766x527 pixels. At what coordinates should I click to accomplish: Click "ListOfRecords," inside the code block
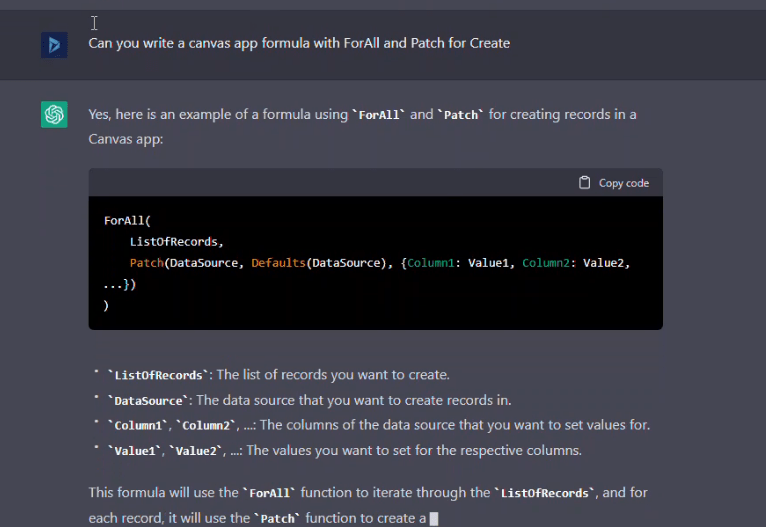[x=177, y=241]
